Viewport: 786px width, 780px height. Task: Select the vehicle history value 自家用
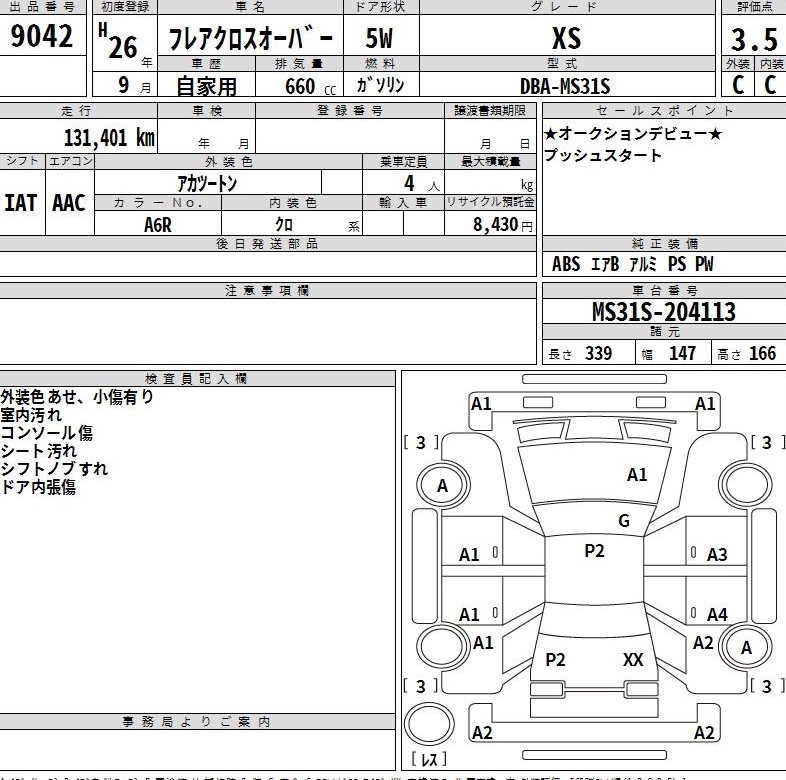click(206, 86)
